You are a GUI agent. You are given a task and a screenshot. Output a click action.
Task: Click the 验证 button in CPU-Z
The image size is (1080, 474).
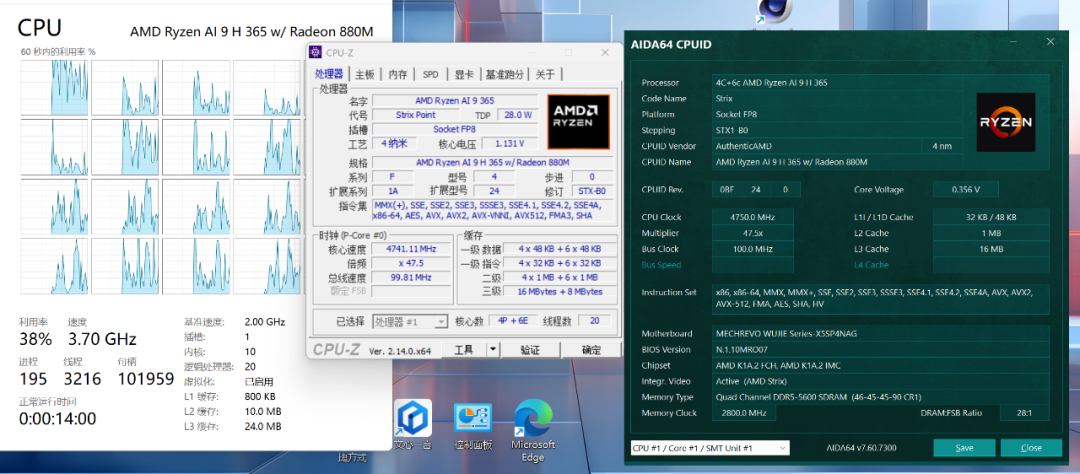coord(530,350)
